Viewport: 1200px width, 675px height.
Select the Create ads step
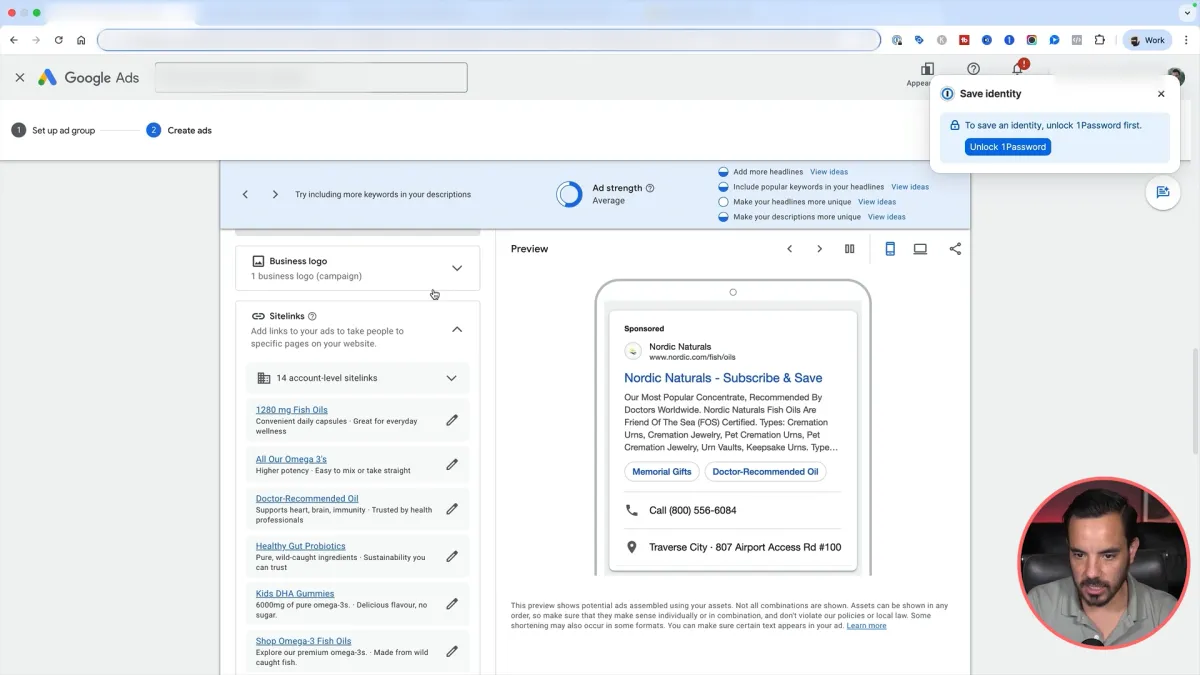point(179,130)
